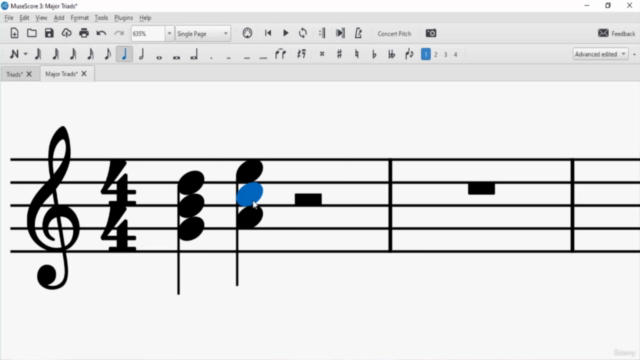The image size is (640, 360).
Task: Close the Major Triads* tab
Action: click(84, 74)
